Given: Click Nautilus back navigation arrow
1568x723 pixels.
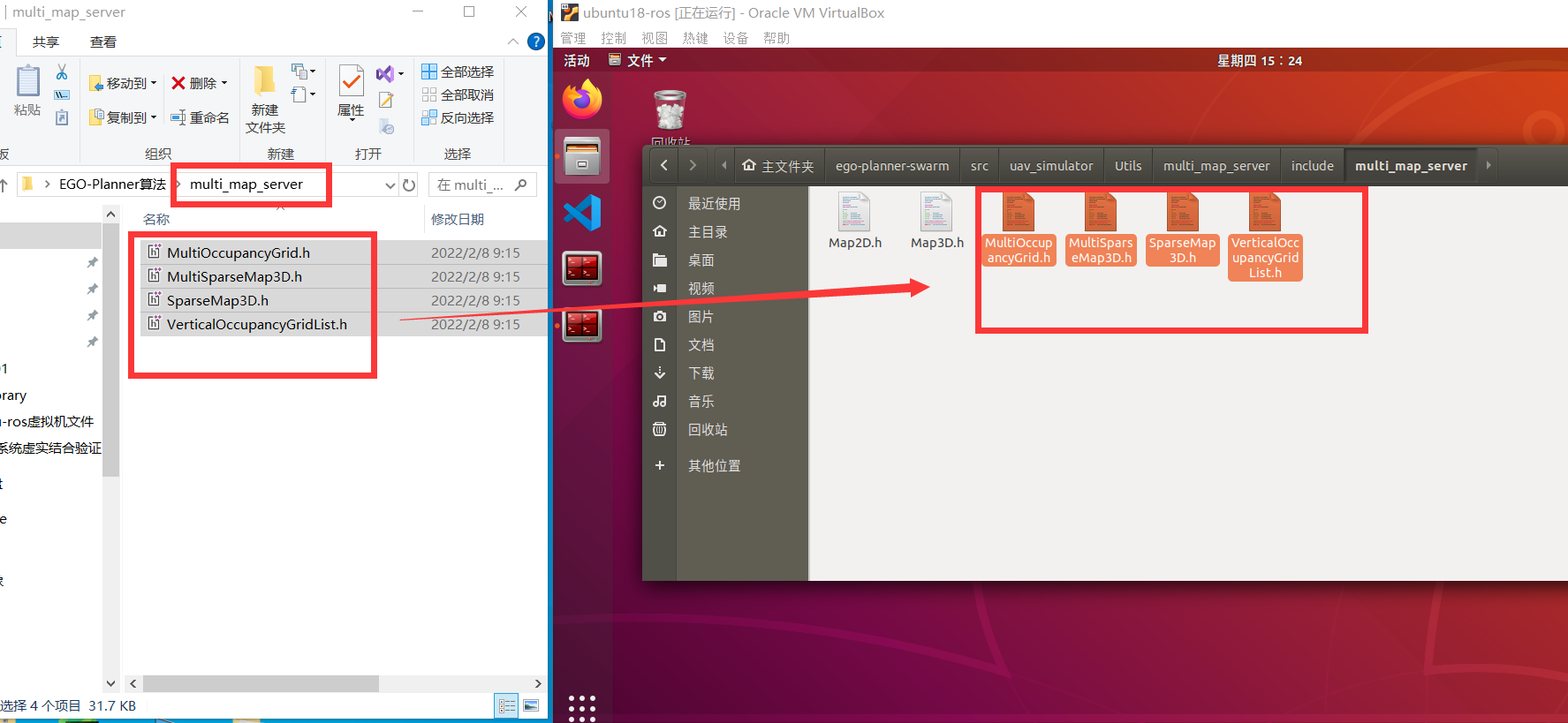Looking at the screenshot, I should pos(664,165).
